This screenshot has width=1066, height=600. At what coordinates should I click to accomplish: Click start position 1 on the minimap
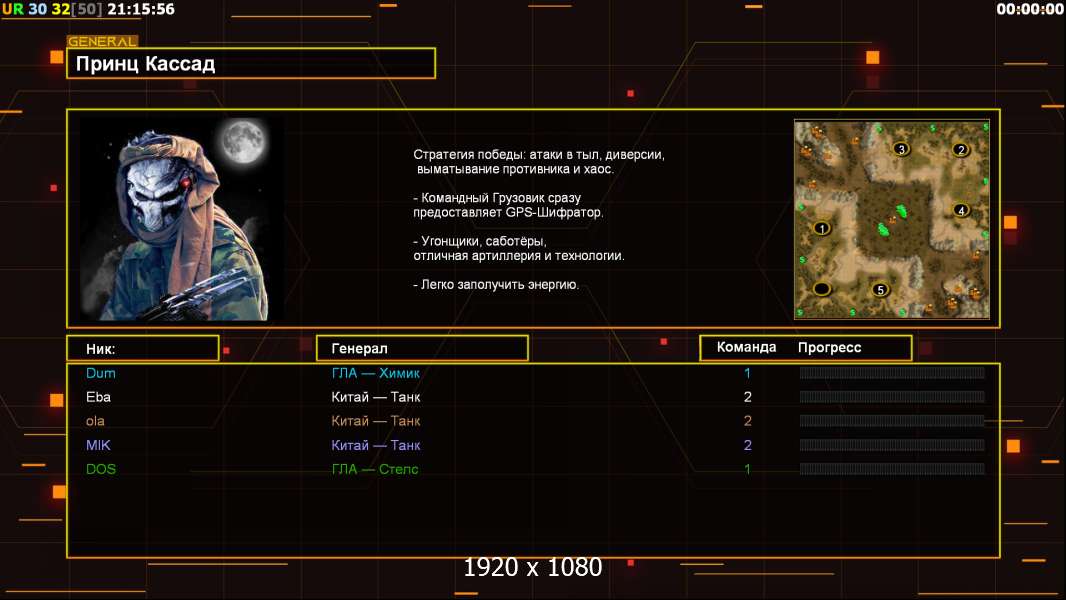point(823,228)
